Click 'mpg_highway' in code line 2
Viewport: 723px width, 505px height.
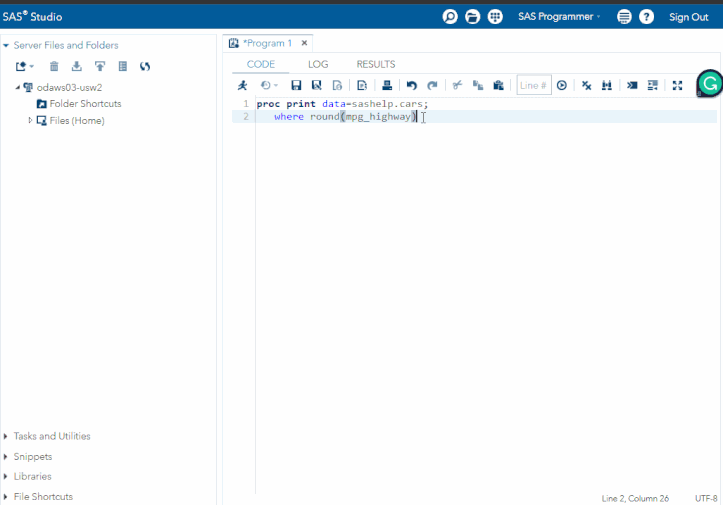pos(378,117)
